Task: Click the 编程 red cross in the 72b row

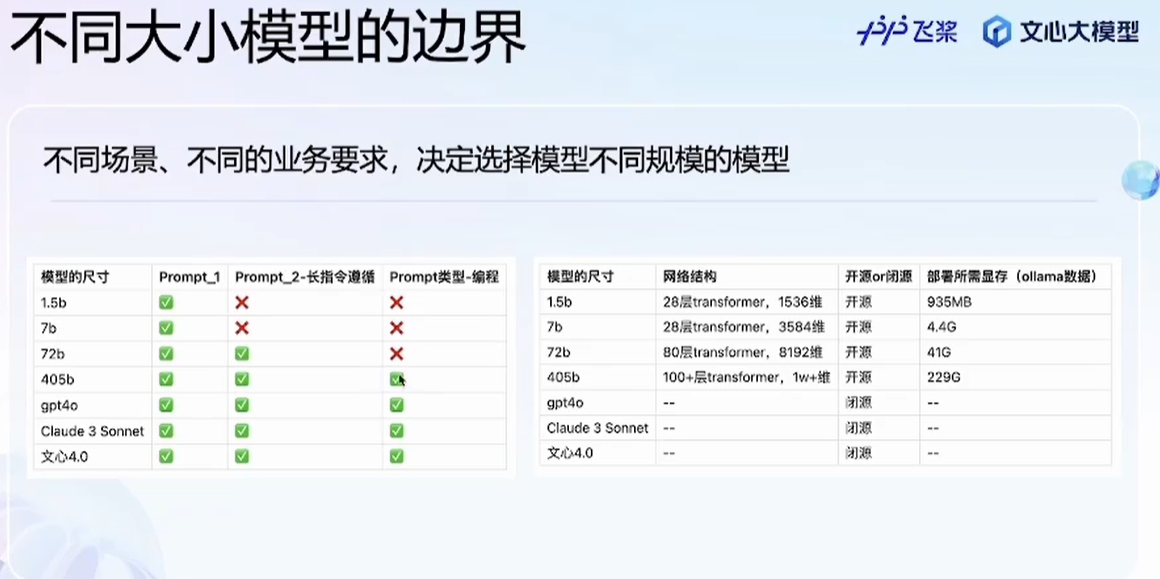Action: (x=397, y=353)
